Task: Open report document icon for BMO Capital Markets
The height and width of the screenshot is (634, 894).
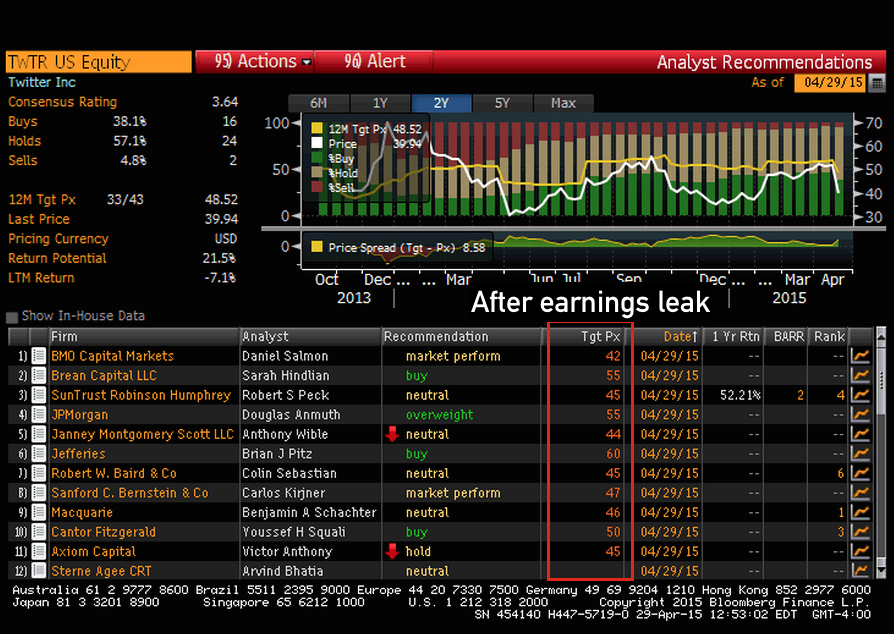Action: 39,356
